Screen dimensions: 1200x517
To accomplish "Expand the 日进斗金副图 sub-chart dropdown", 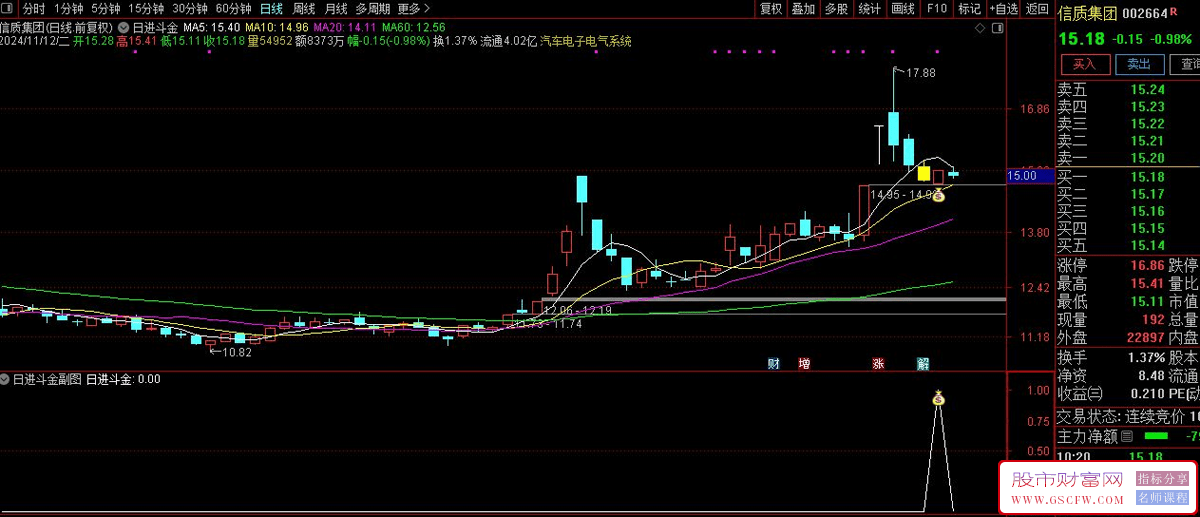I will coord(6,379).
